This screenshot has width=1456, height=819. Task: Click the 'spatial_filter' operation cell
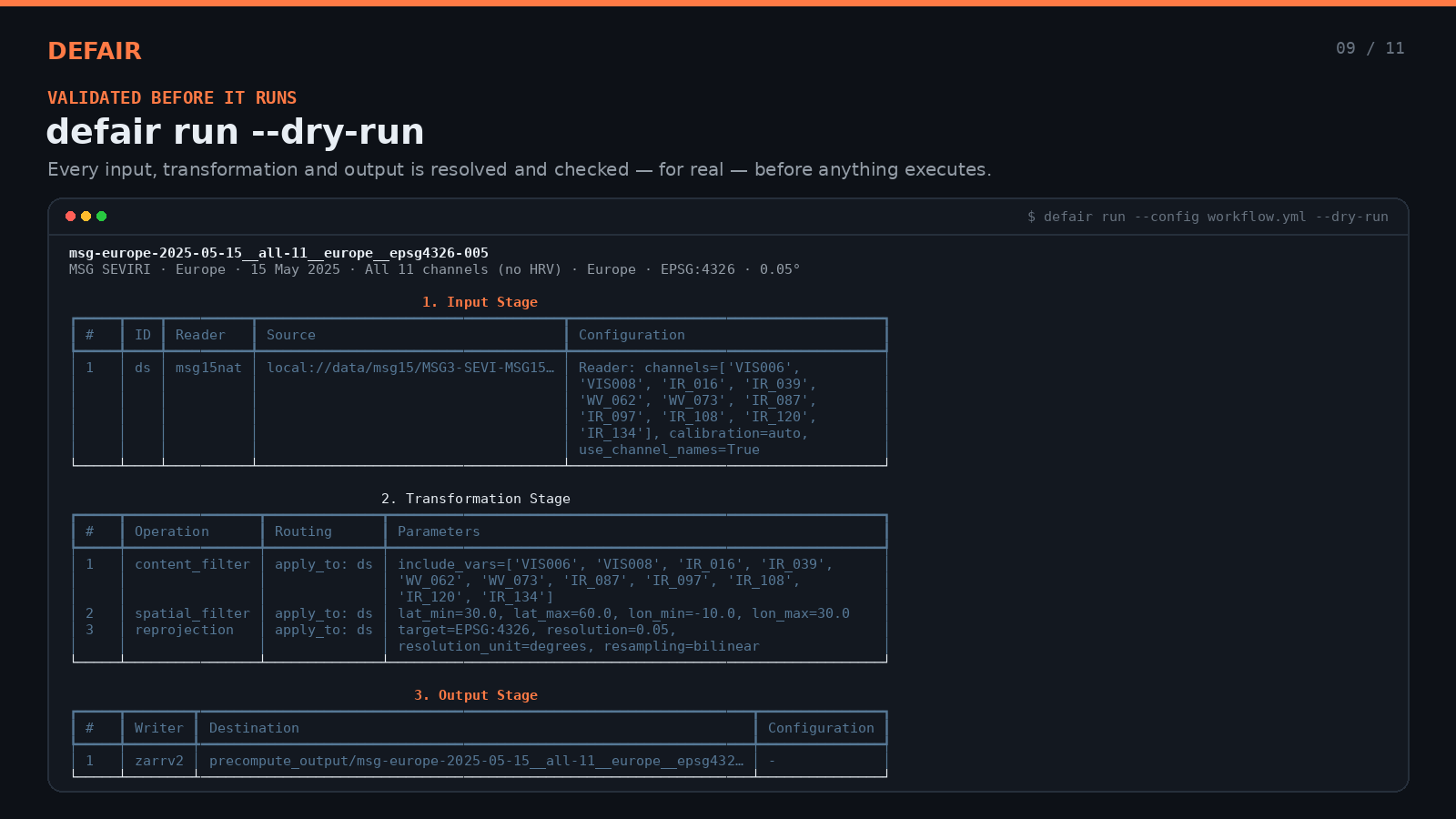[x=192, y=613]
